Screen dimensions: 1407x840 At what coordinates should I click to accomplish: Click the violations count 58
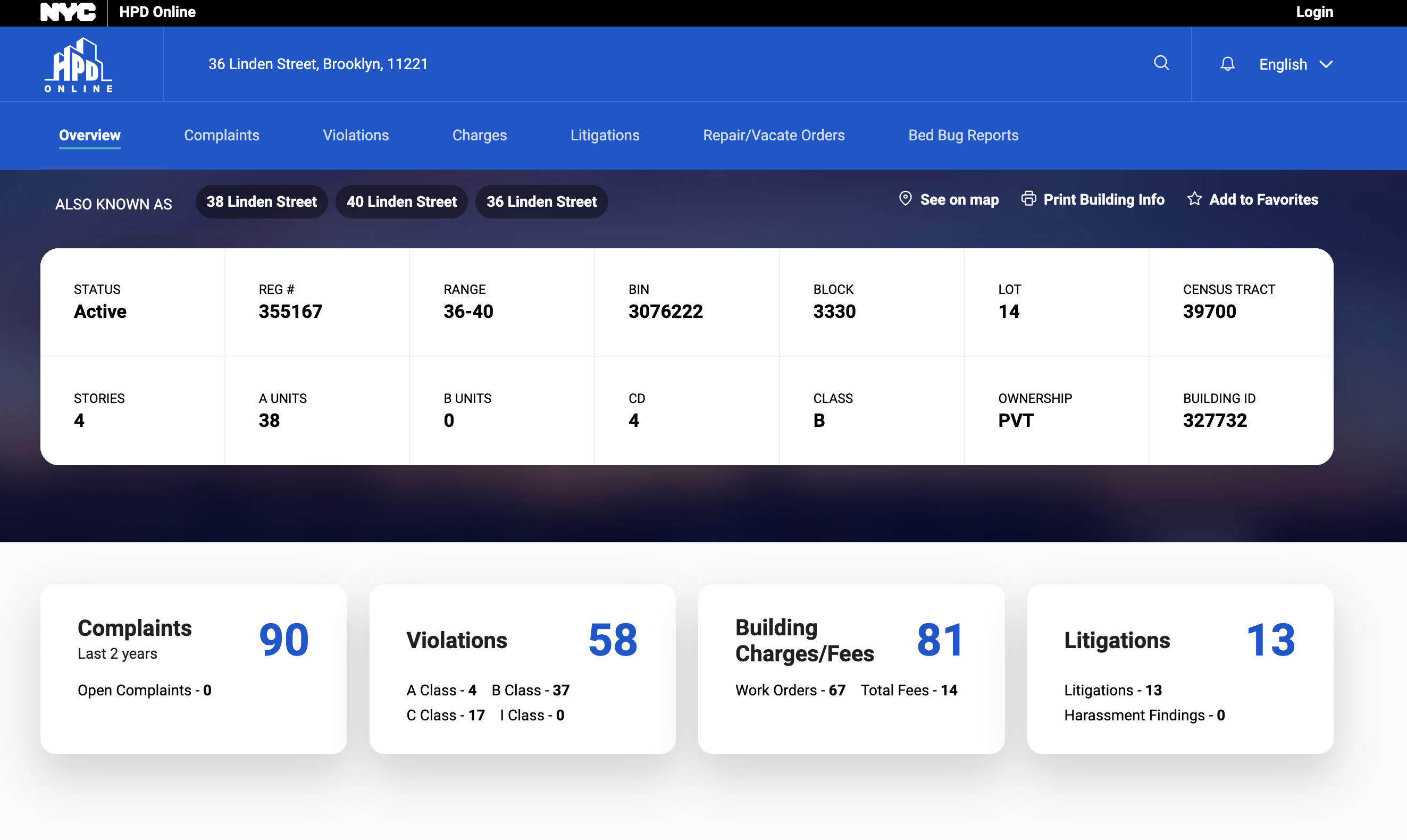pos(613,640)
